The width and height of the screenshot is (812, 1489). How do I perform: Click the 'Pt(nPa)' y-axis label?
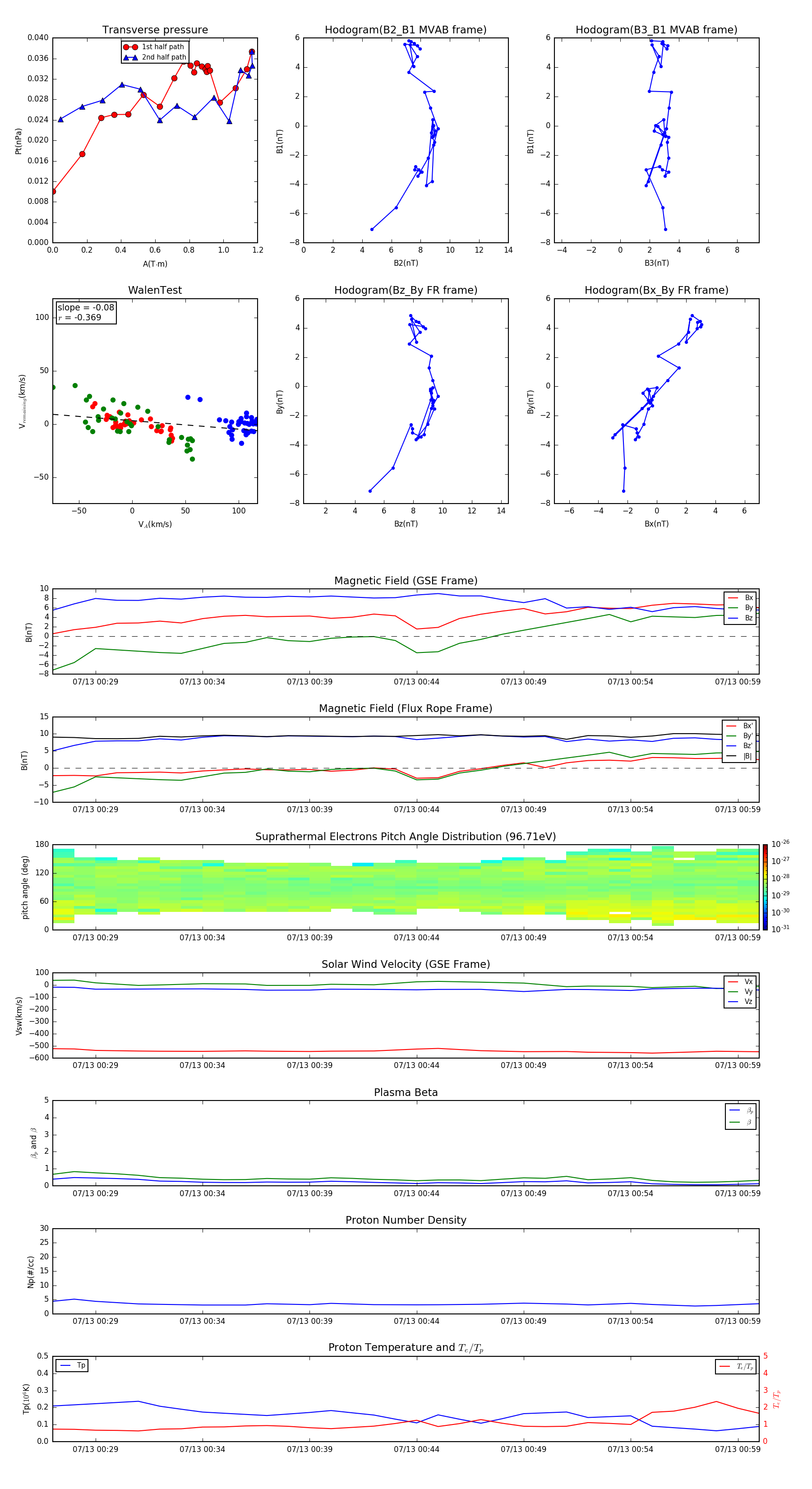[18, 141]
